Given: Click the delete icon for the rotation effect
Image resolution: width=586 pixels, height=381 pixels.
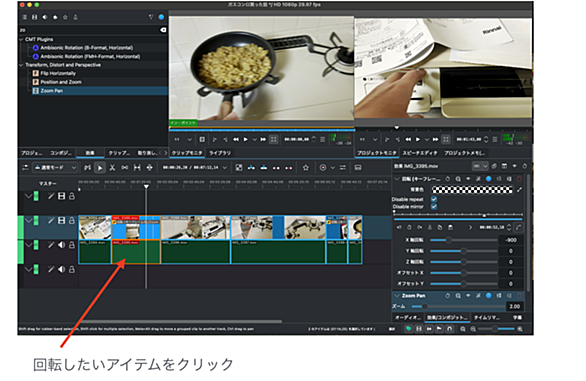Looking at the screenshot, I should [519, 179].
